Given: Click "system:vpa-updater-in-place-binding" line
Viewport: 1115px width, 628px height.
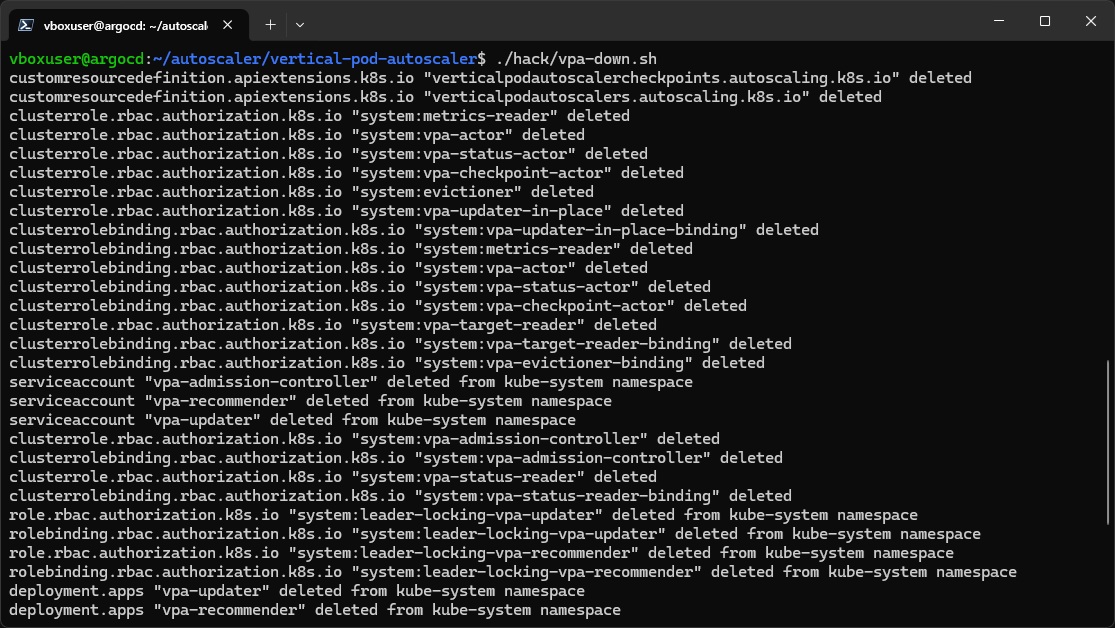Looking at the screenshot, I should coord(414,230).
